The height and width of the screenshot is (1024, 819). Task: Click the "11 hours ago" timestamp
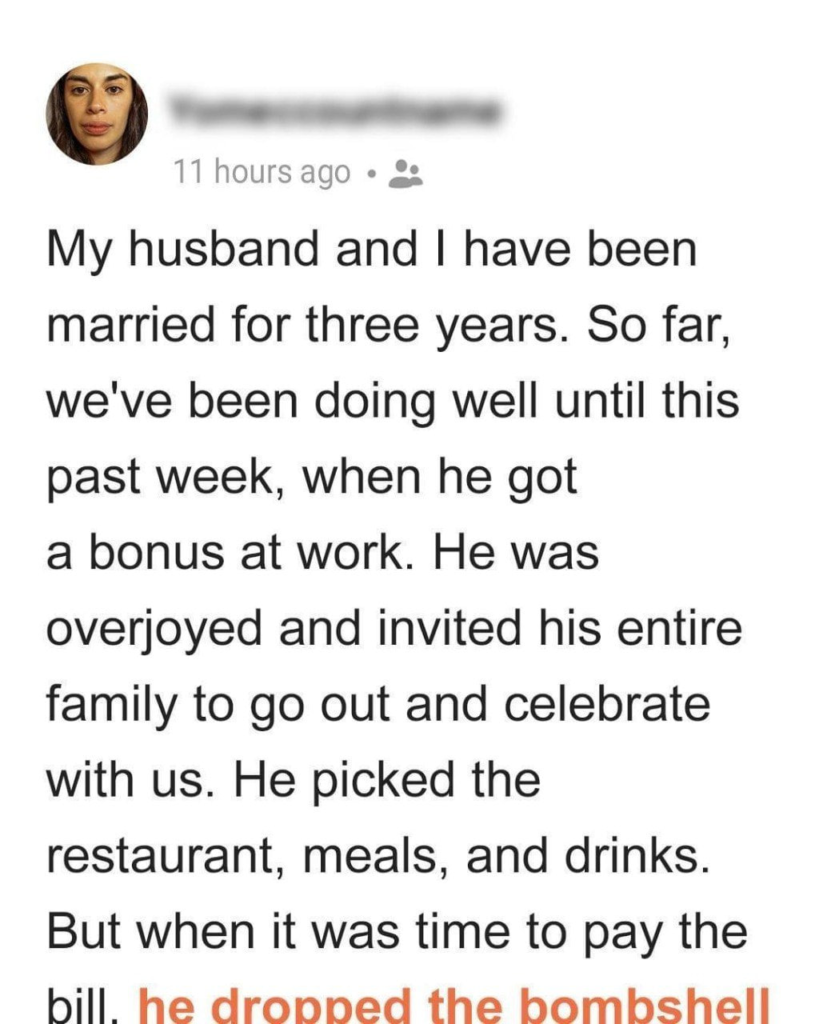click(x=262, y=172)
